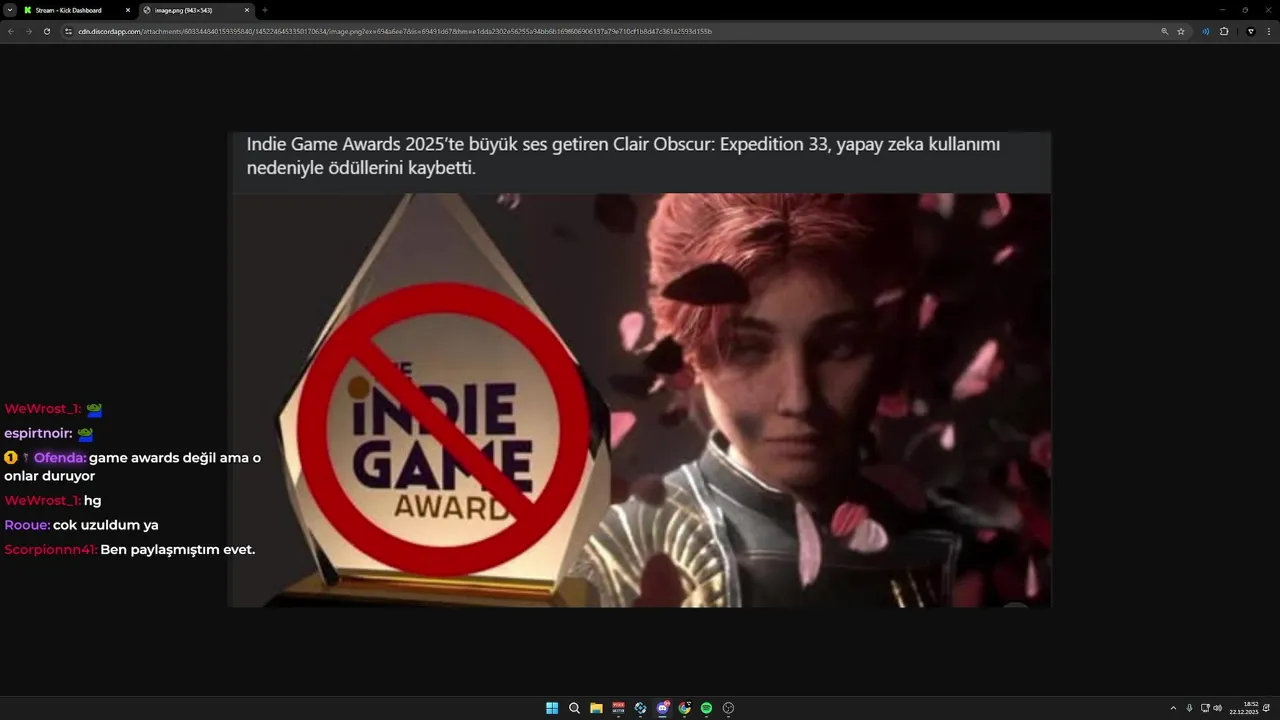
Task: Restore down the browser window
Action: (1245, 10)
